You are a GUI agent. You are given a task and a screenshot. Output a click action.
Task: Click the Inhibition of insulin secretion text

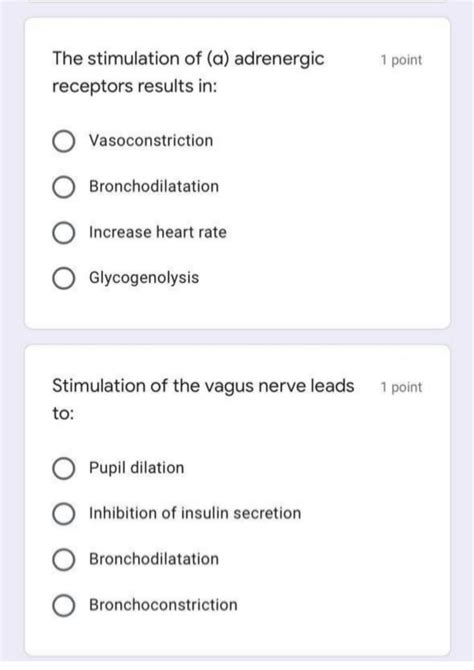click(195, 513)
